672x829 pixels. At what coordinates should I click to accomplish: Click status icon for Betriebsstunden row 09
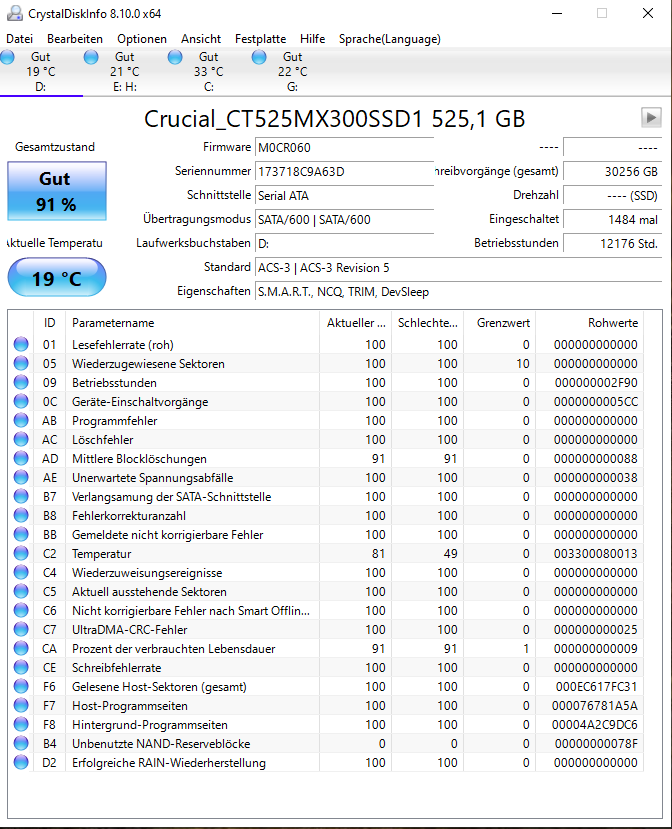pos(21,382)
